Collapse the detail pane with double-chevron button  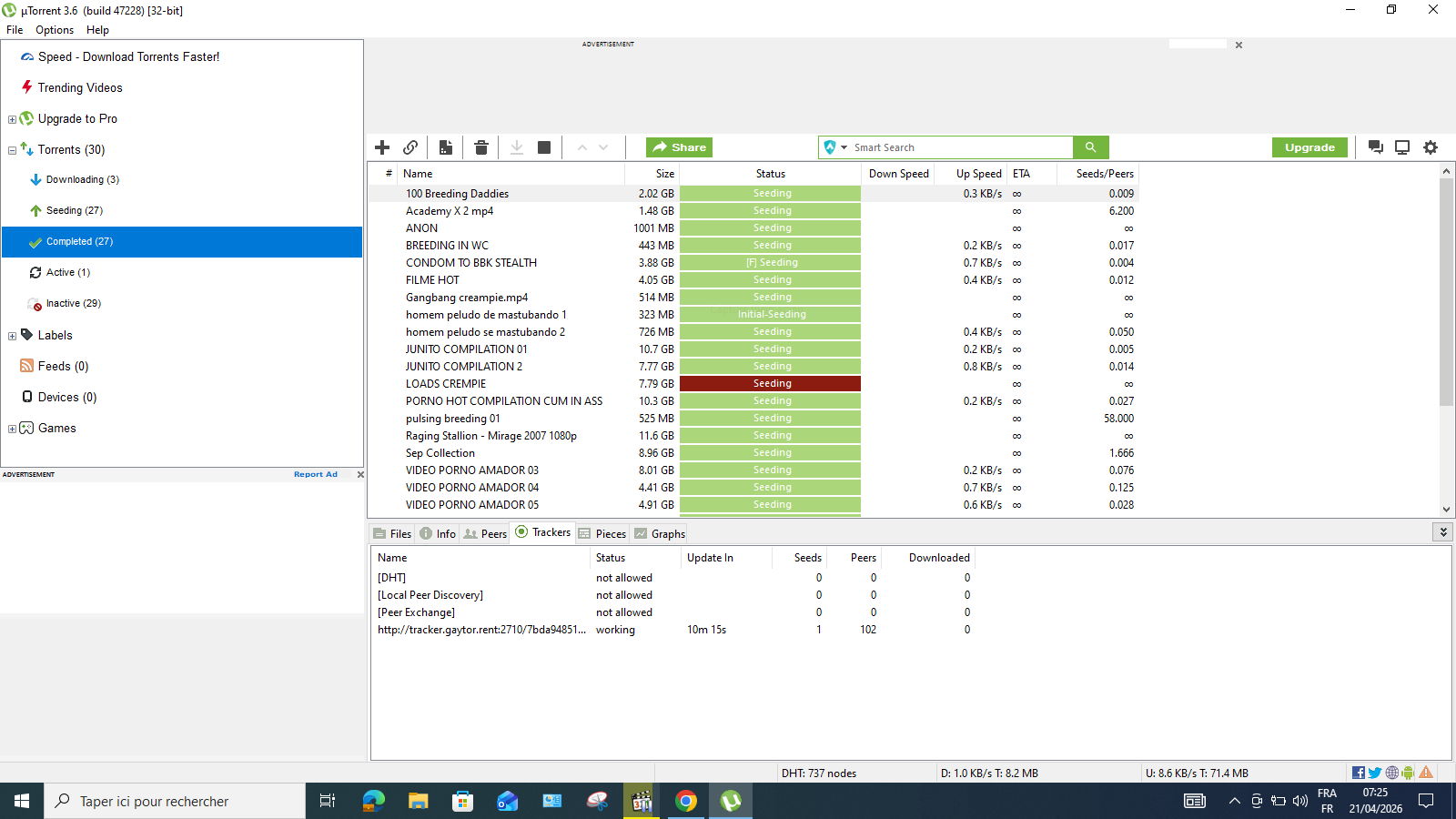(x=1443, y=532)
